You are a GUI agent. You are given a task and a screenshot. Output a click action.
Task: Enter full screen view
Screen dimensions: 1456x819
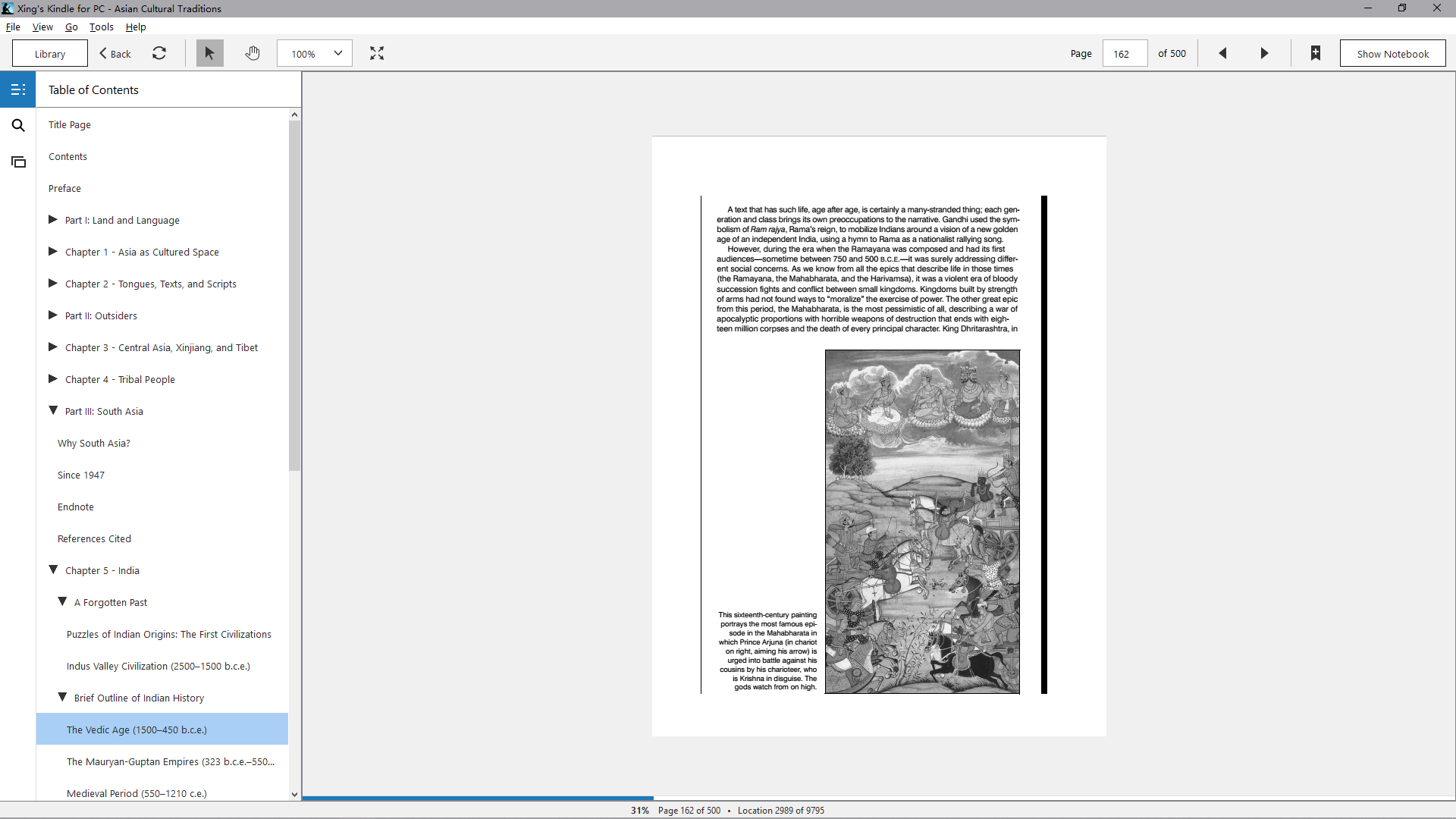[x=377, y=53]
